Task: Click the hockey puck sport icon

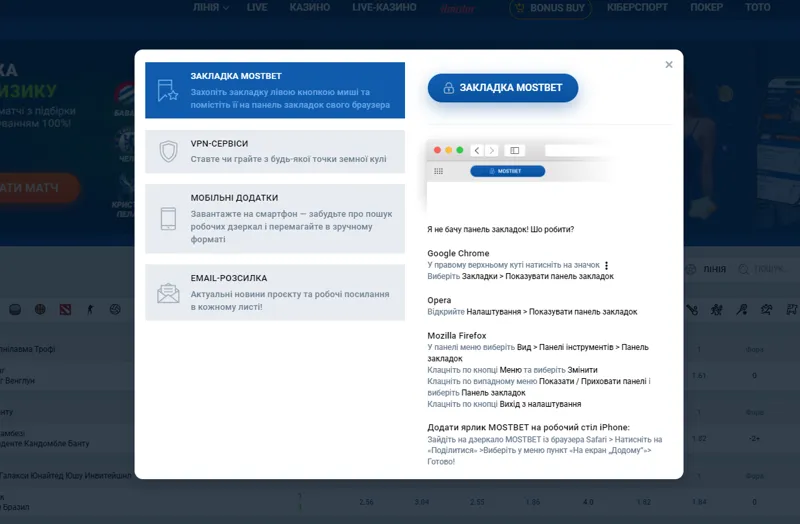Action: pos(15,309)
